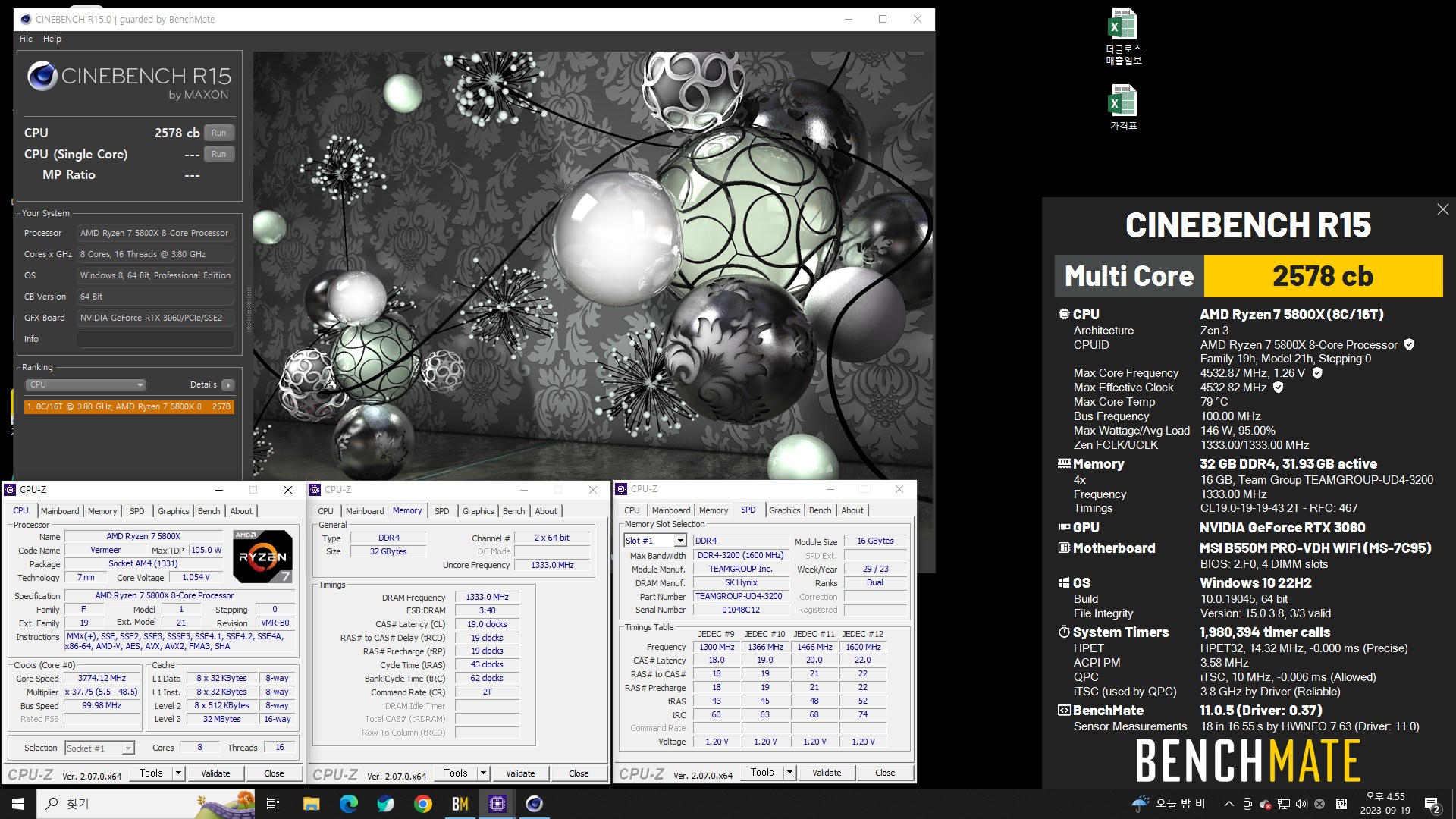Open the teal bird app on taskbar
This screenshot has height=819, width=1456.
pyautogui.click(x=386, y=804)
